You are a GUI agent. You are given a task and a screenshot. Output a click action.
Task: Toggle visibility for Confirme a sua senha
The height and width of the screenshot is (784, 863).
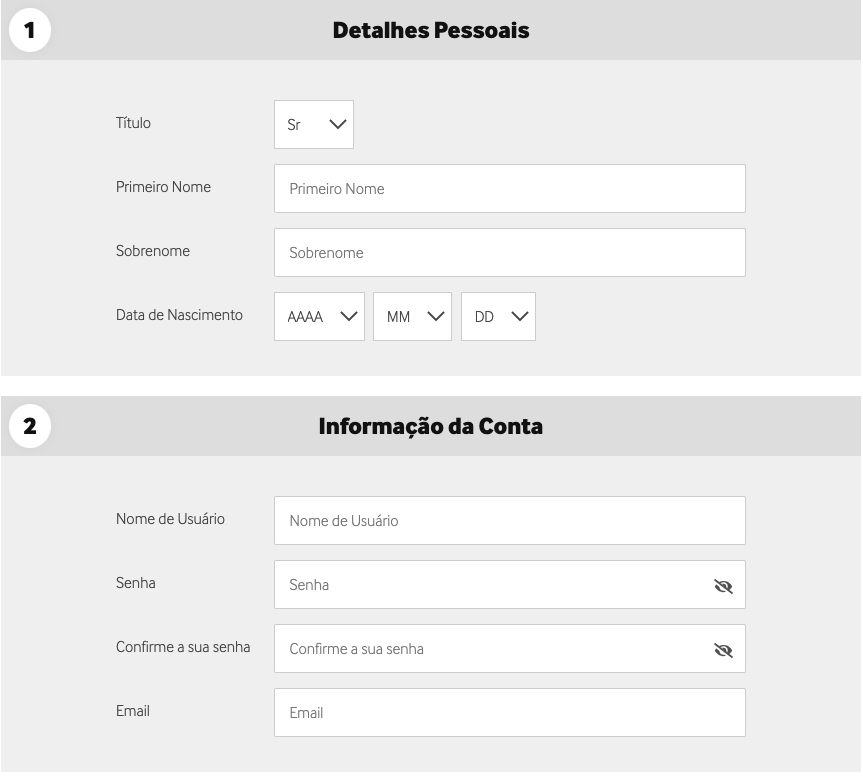click(723, 650)
